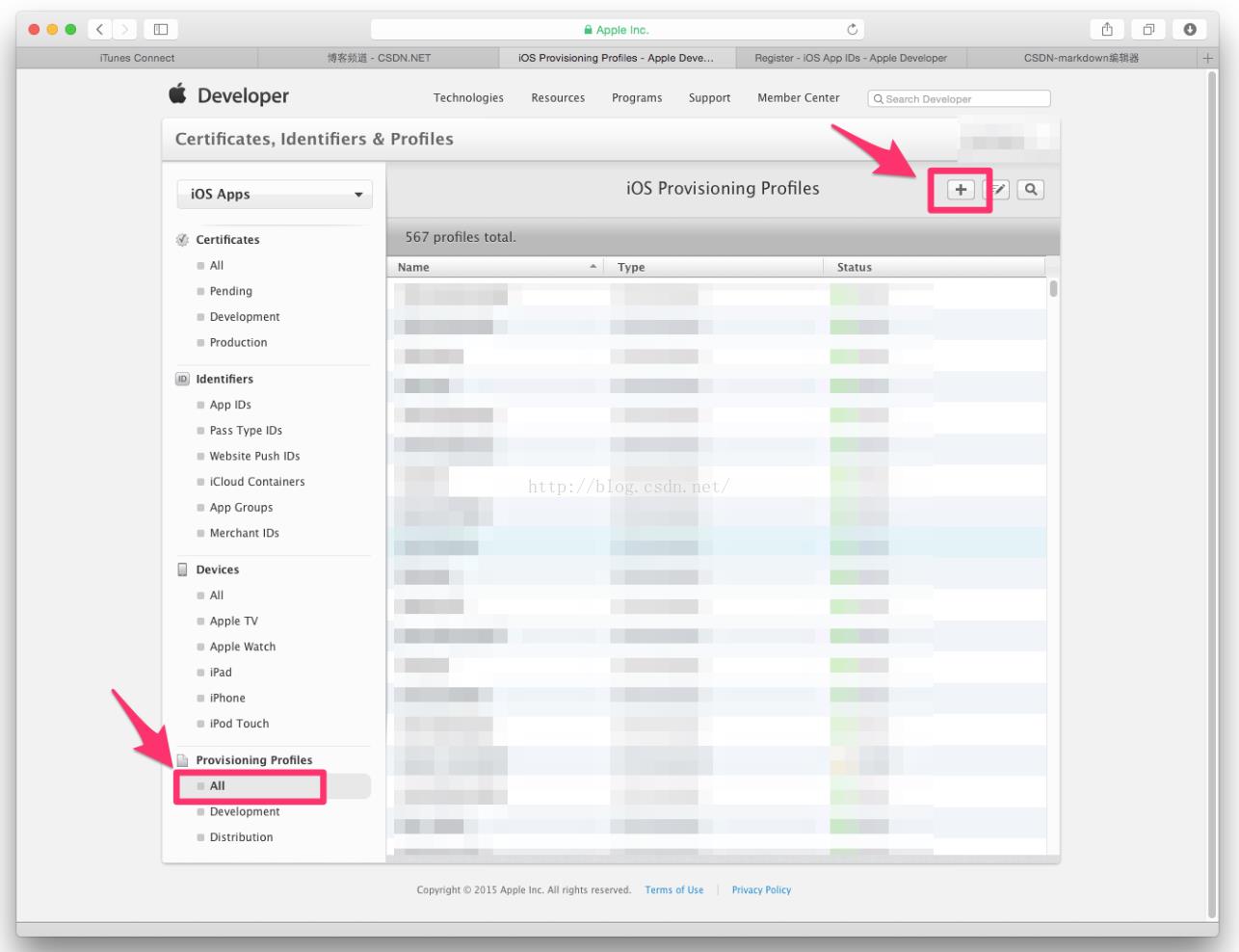Click the Identifiers ID icon

(x=182, y=380)
